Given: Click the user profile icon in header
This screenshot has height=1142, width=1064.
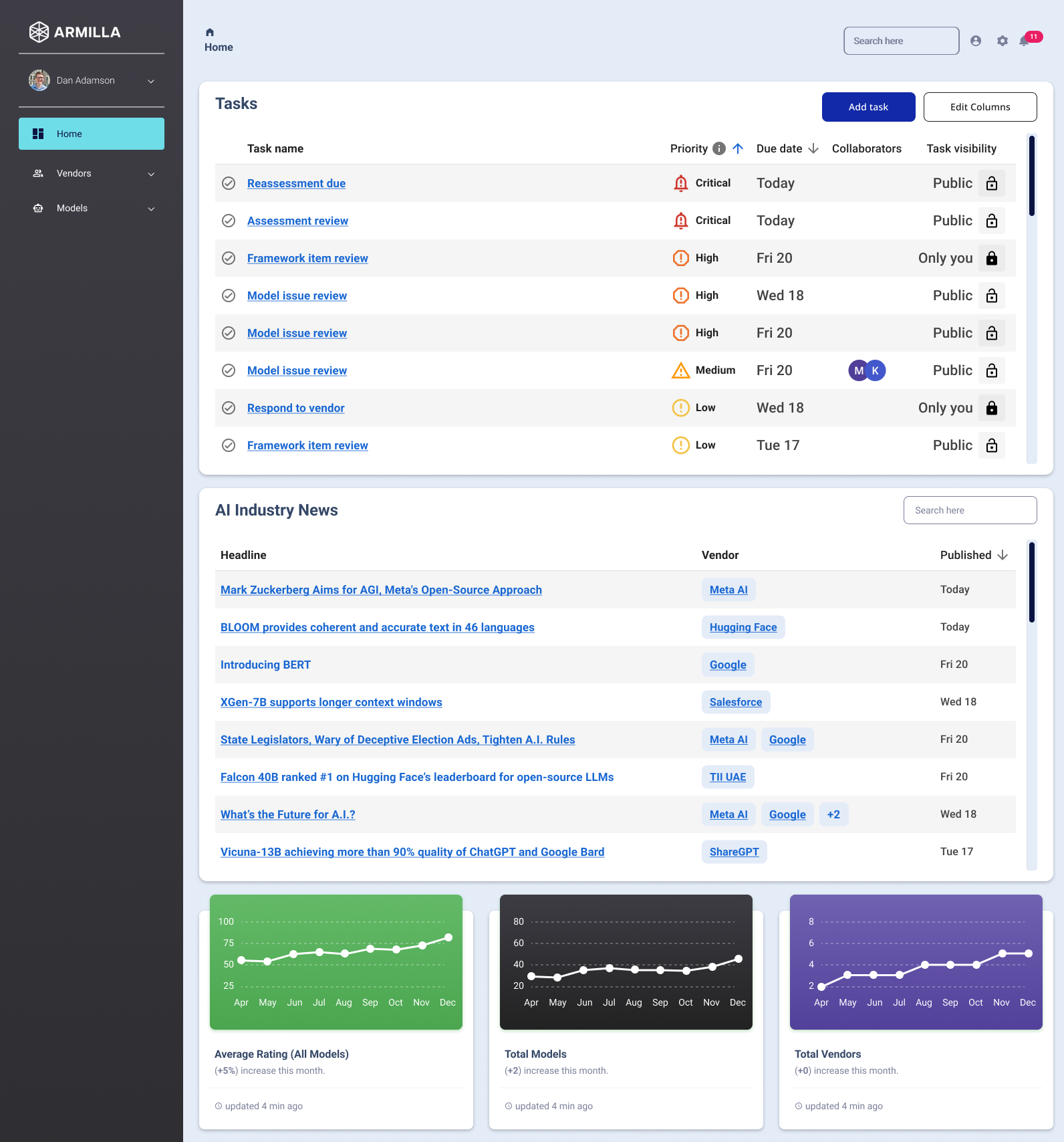Looking at the screenshot, I should tap(976, 41).
